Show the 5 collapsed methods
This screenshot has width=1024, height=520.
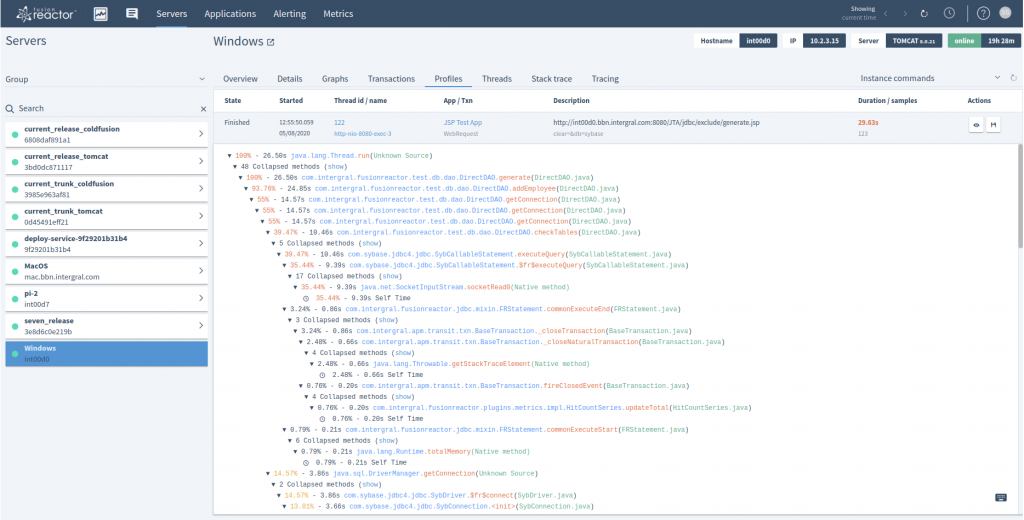[371, 244]
